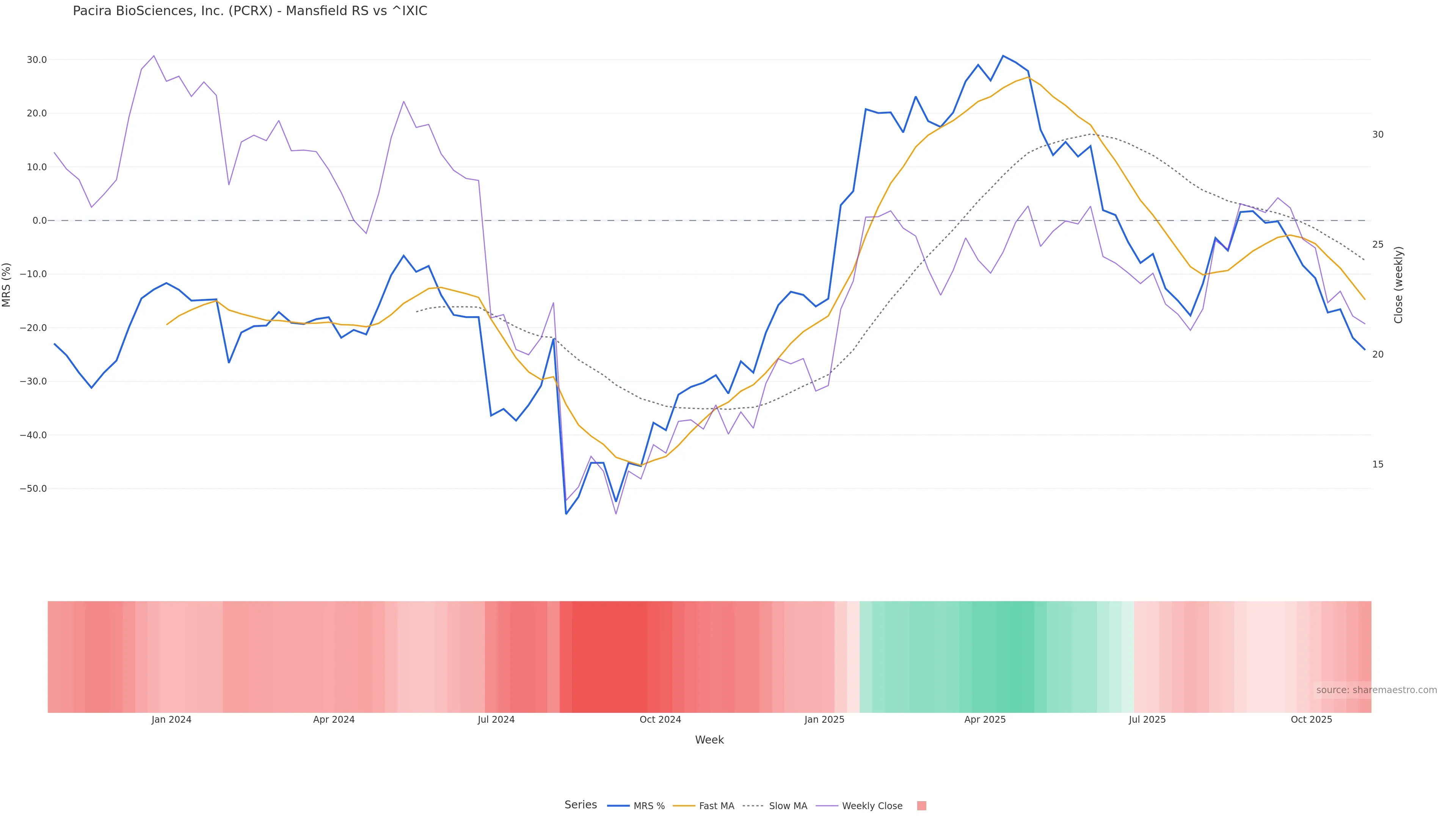Click the Close (weekly) right axis title
This screenshot has height=819, width=1456.
(x=1398, y=285)
